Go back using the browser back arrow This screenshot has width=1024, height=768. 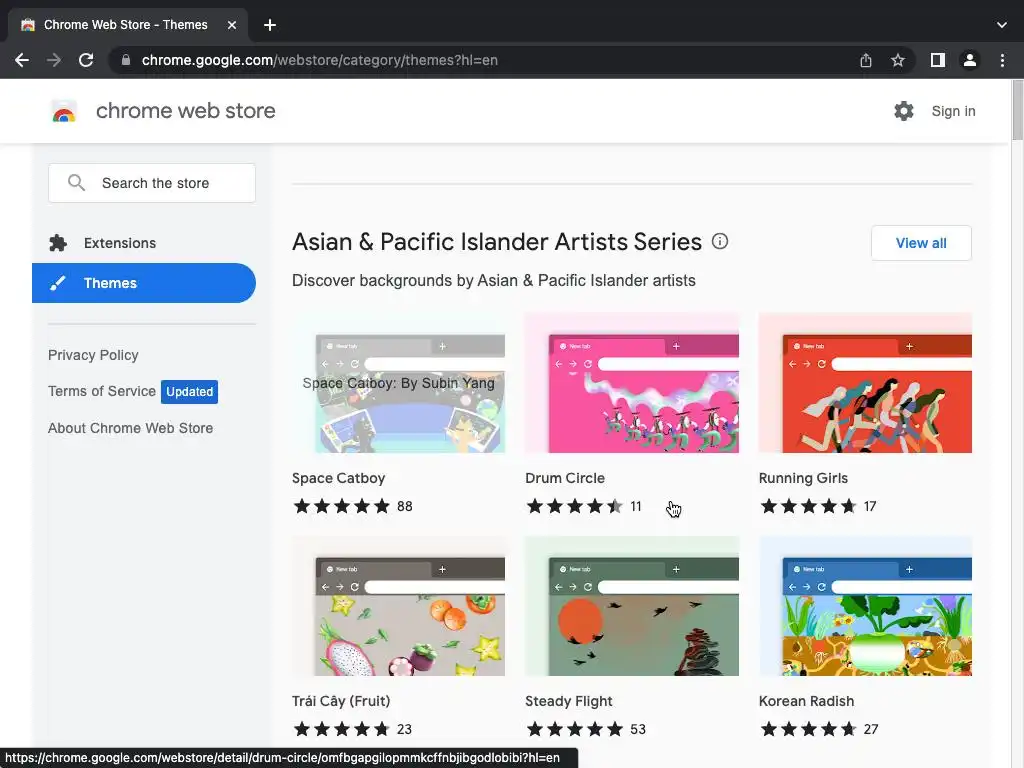22,60
